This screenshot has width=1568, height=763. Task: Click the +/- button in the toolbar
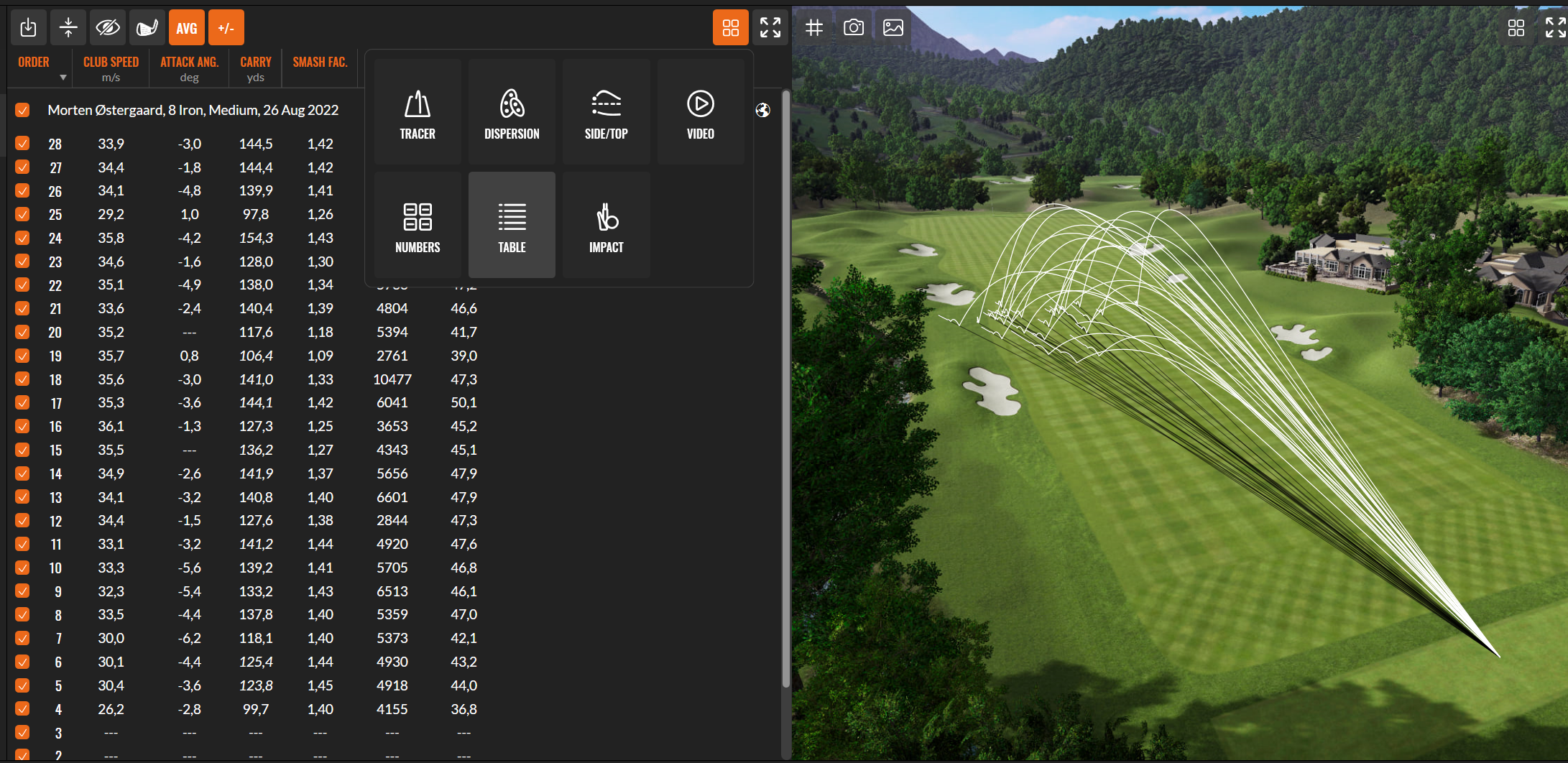(x=226, y=27)
